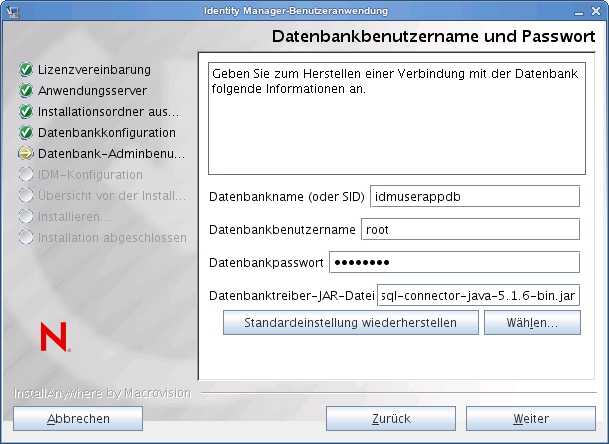Click the Installation abgeschlossen pending circle

click(x=26, y=237)
